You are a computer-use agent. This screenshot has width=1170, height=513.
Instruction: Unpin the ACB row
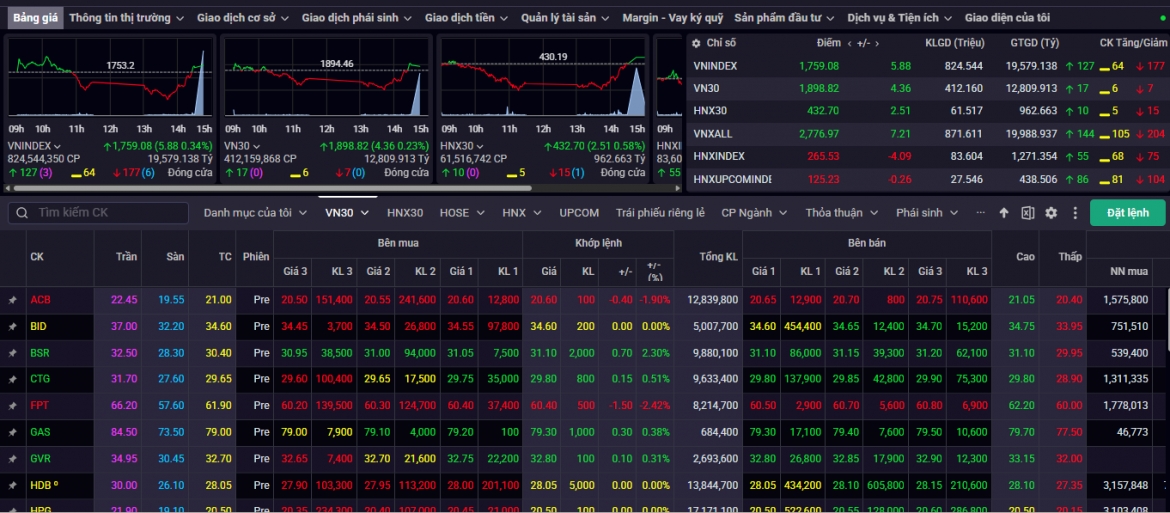pyautogui.click(x=12, y=300)
